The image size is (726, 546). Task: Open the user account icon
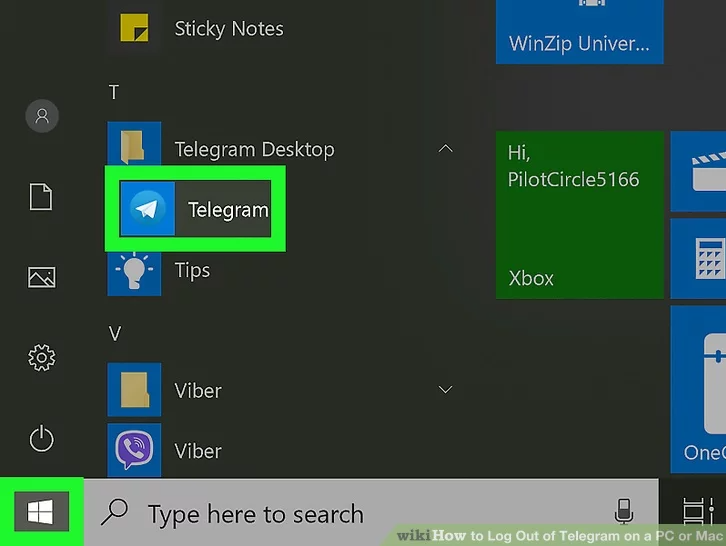click(x=42, y=116)
